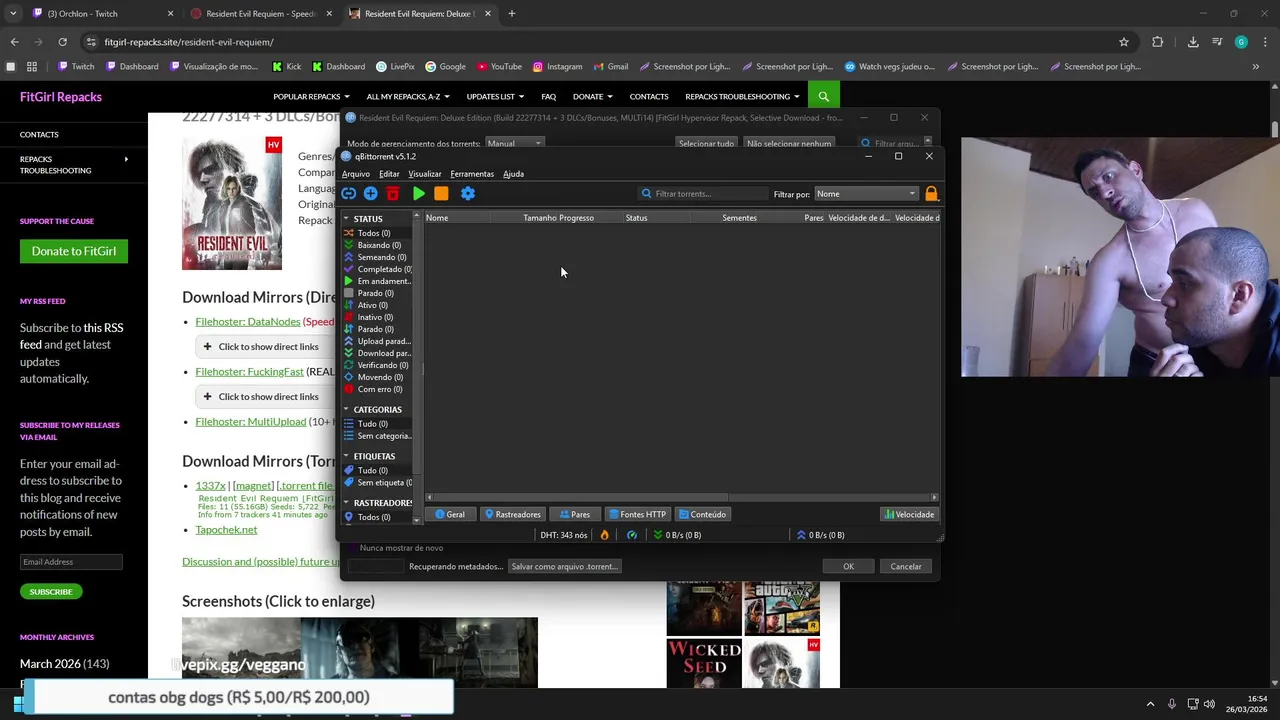The width and height of the screenshot is (1280, 720).
Task: Open qBittorrent options gear icon
Action: (x=468, y=194)
